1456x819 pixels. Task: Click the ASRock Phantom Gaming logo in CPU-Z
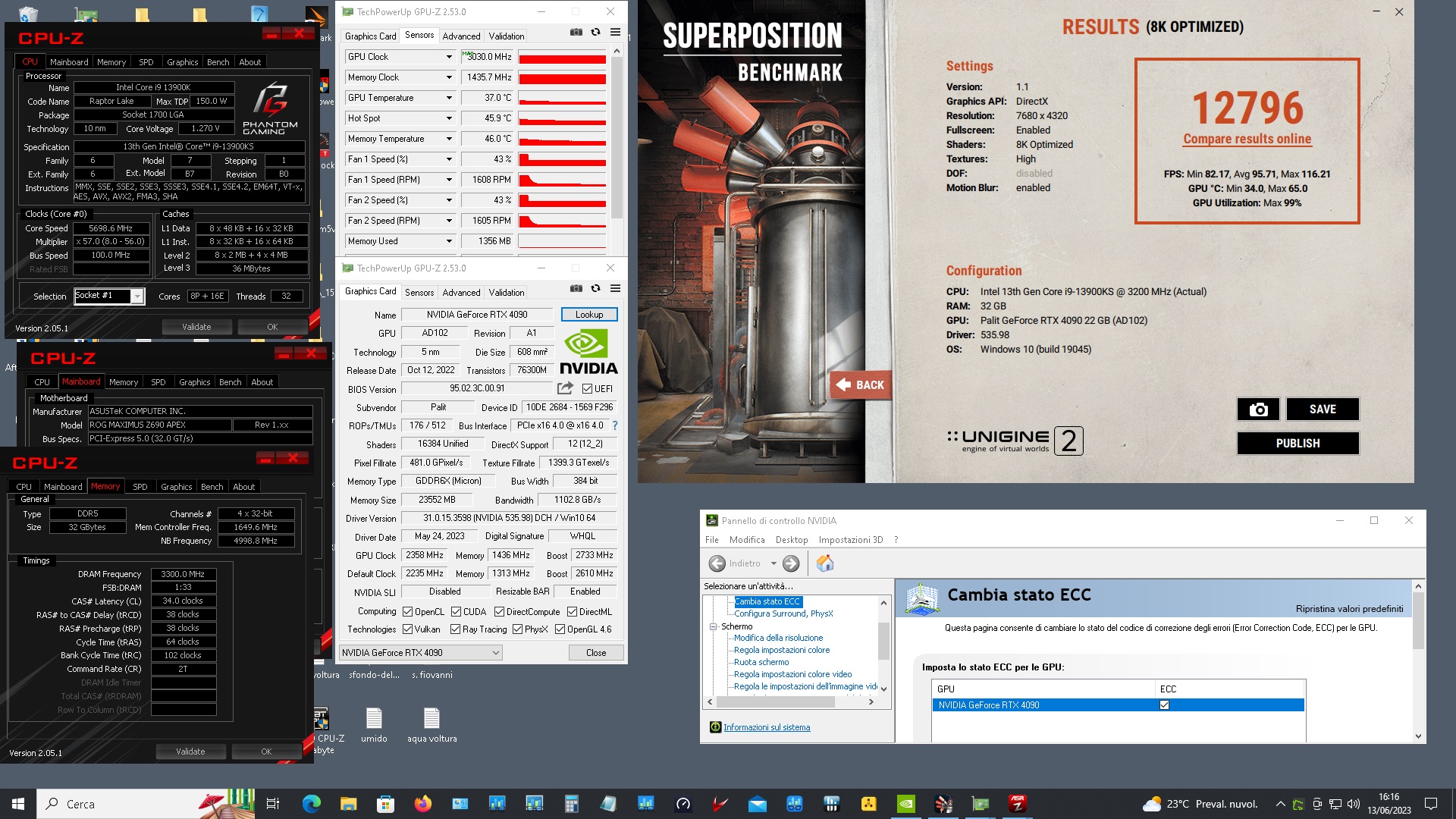coord(270,108)
